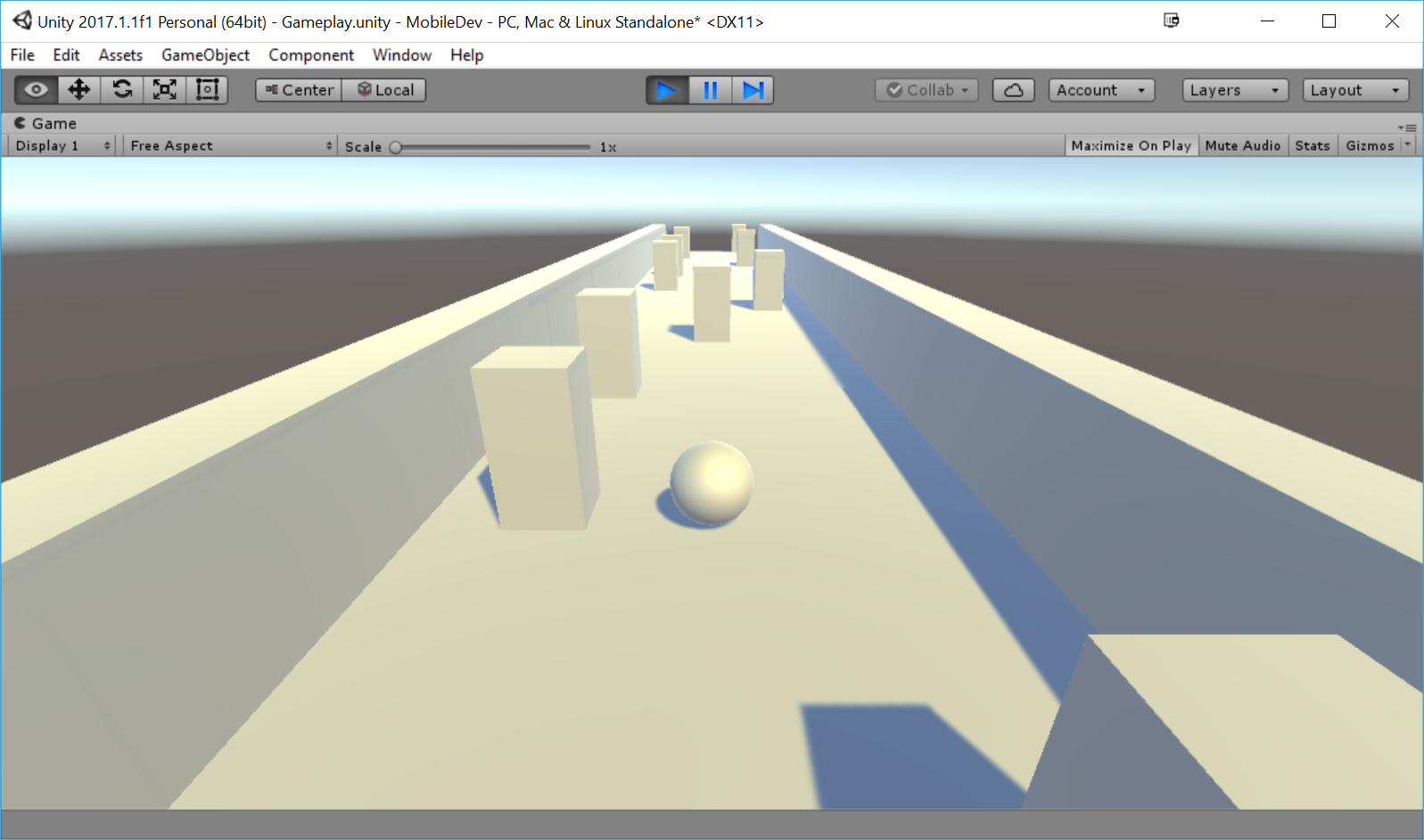This screenshot has height=840, width=1424.
Task: Select the Hand (view) tool
Action: pos(37,90)
